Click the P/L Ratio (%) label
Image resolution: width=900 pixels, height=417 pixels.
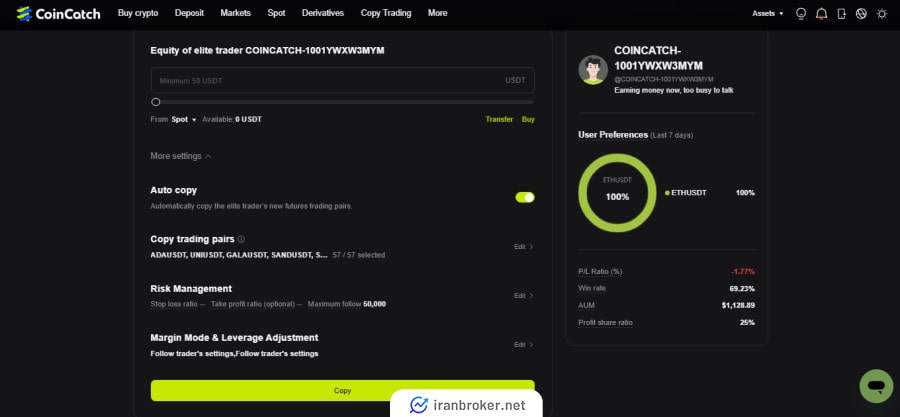(x=600, y=271)
